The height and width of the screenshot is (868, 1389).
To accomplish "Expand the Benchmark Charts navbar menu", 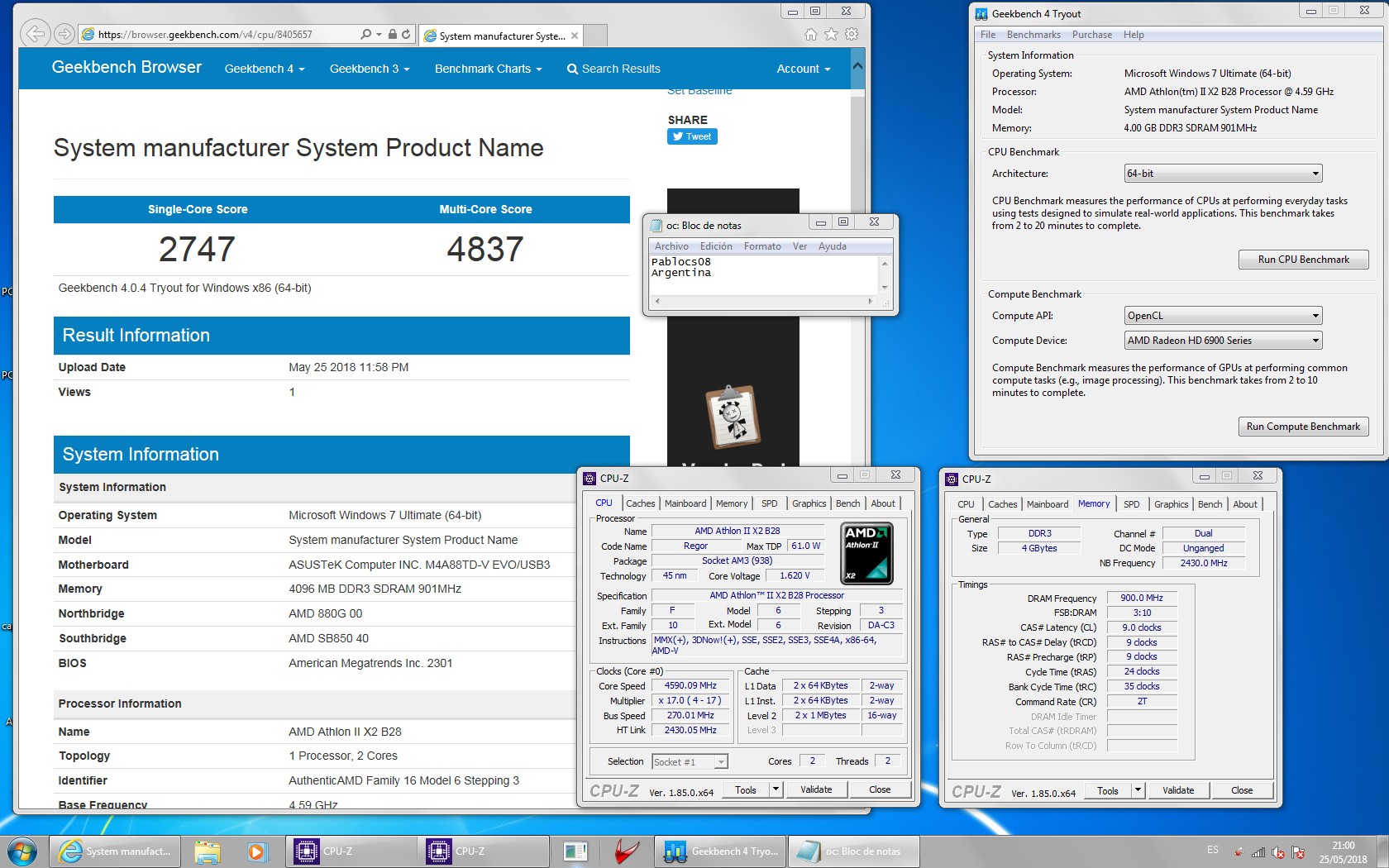I will (489, 69).
